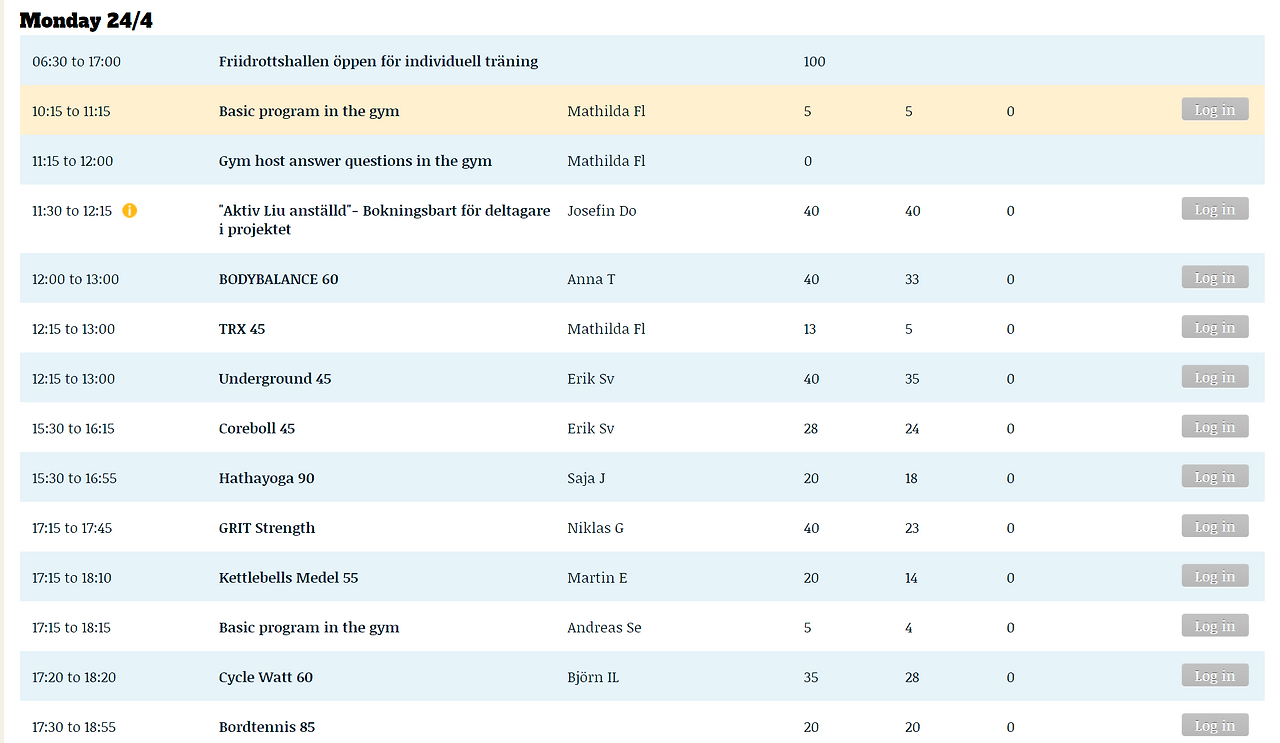Click Log in for Coreboll 45
Image resolution: width=1280 pixels, height=743 pixels.
1214,426
